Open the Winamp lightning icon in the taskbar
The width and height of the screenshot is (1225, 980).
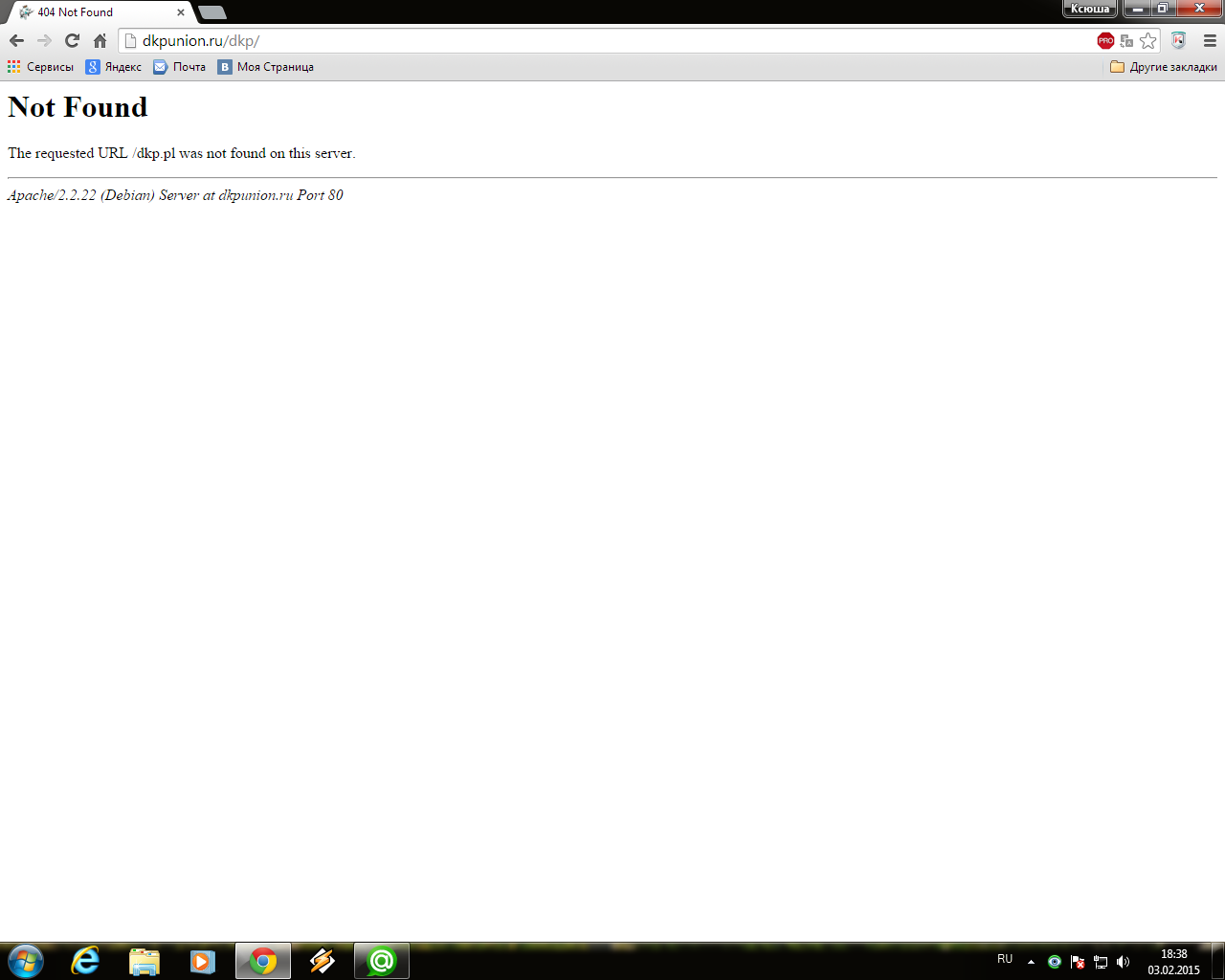pos(323,961)
